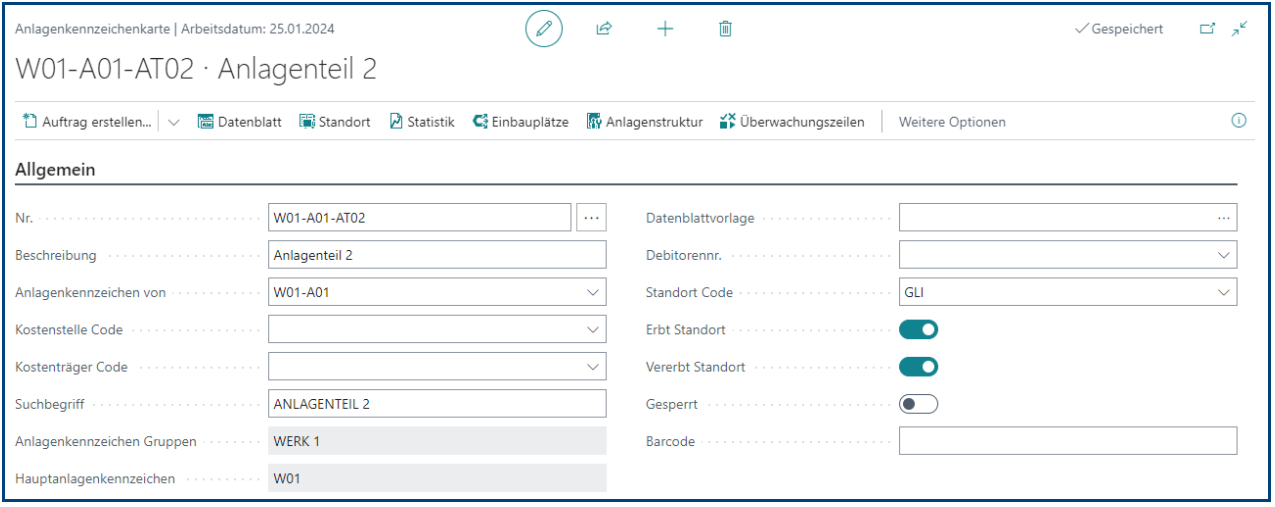
Task: Click the Beschreibung input field
Action: click(437, 255)
